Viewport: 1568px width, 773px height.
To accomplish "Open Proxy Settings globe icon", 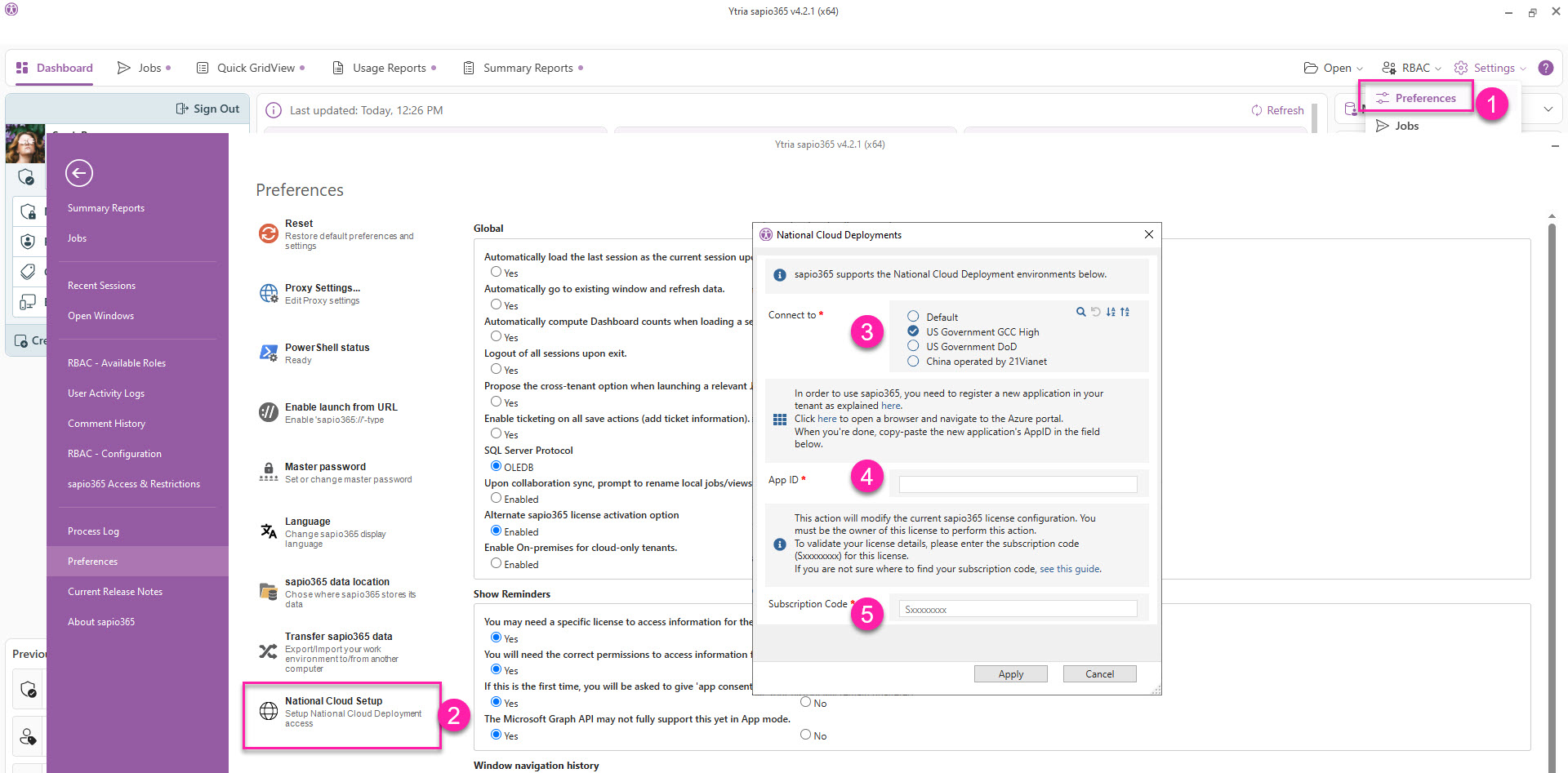I will [x=269, y=293].
